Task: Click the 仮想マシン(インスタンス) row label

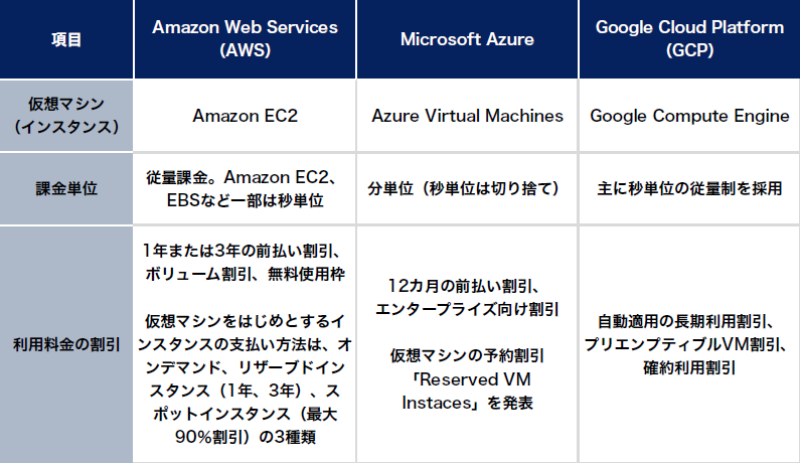Action: pos(66,116)
